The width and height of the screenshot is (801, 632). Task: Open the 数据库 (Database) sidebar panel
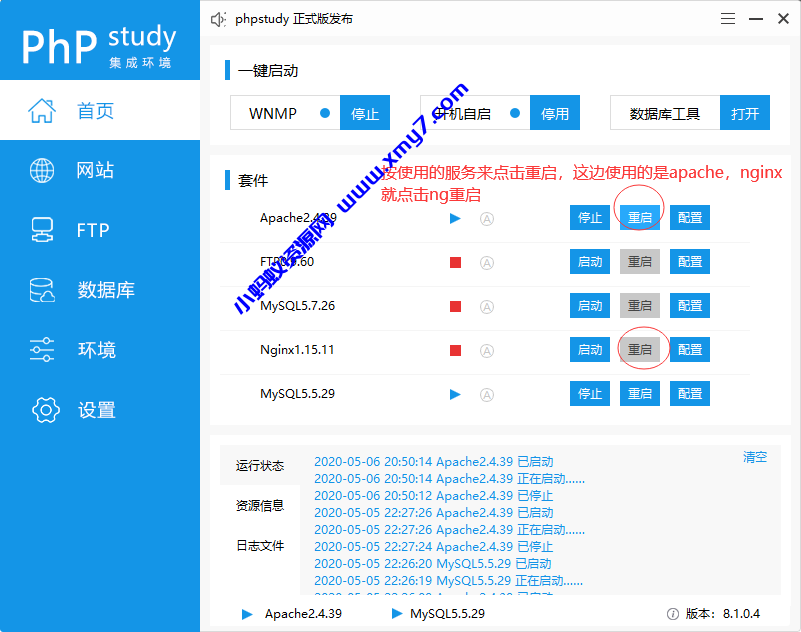[95, 290]
